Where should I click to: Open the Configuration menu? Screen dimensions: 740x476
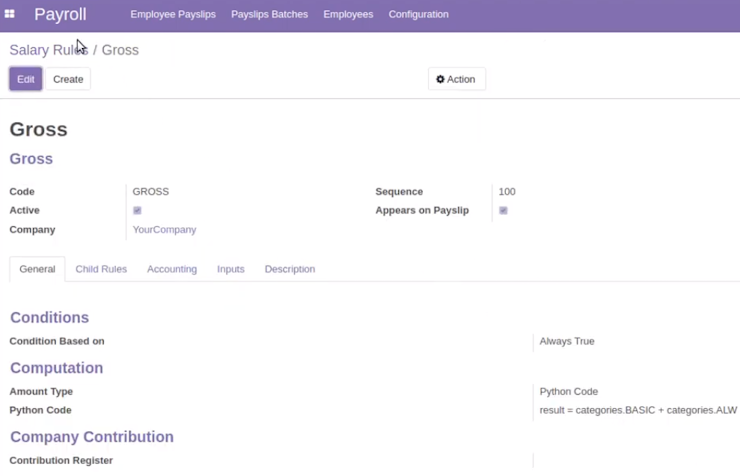coord(418,14)
